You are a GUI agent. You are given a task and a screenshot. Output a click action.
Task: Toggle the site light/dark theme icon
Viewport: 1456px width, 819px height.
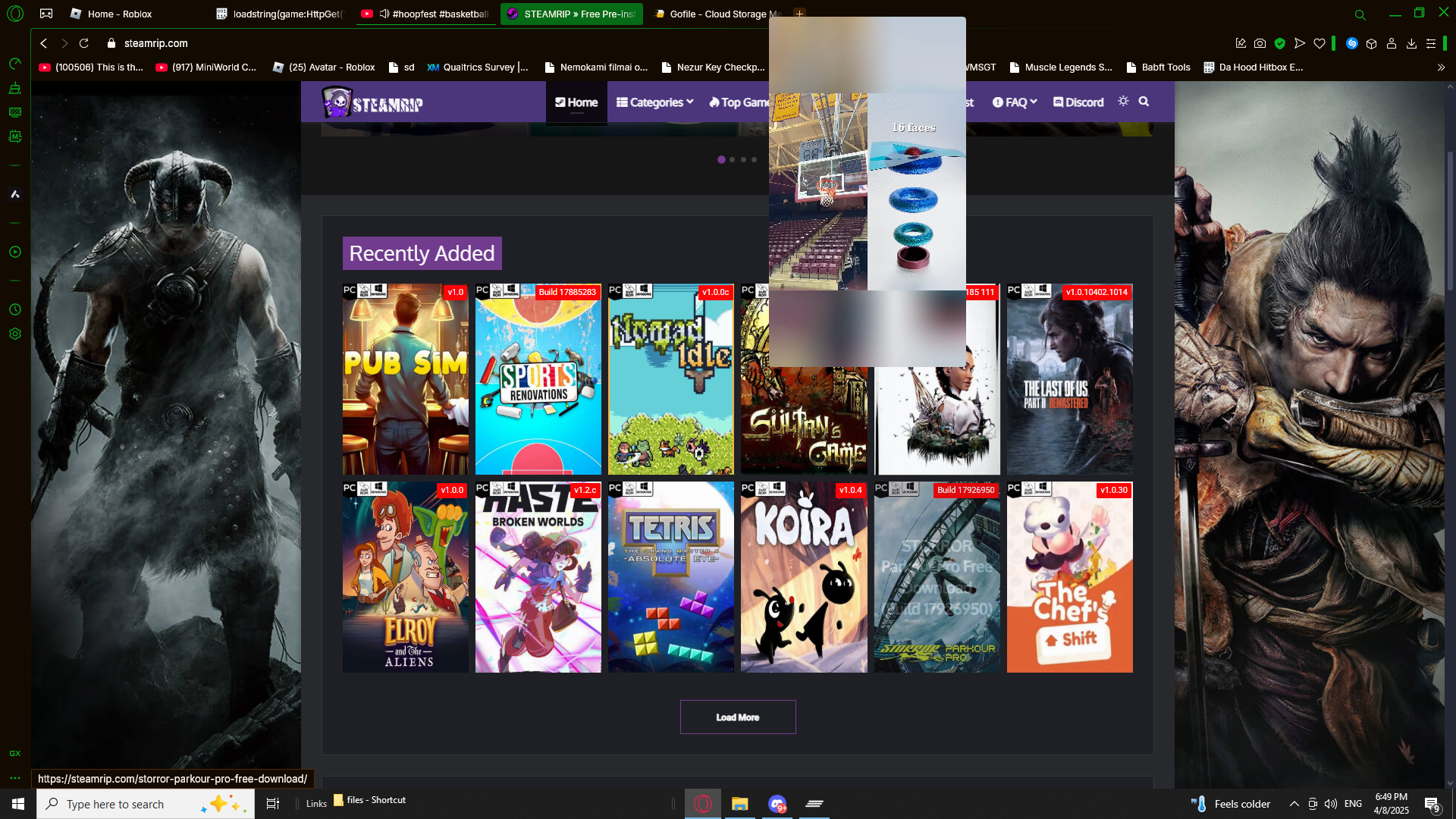click(x=1123, y=102)
